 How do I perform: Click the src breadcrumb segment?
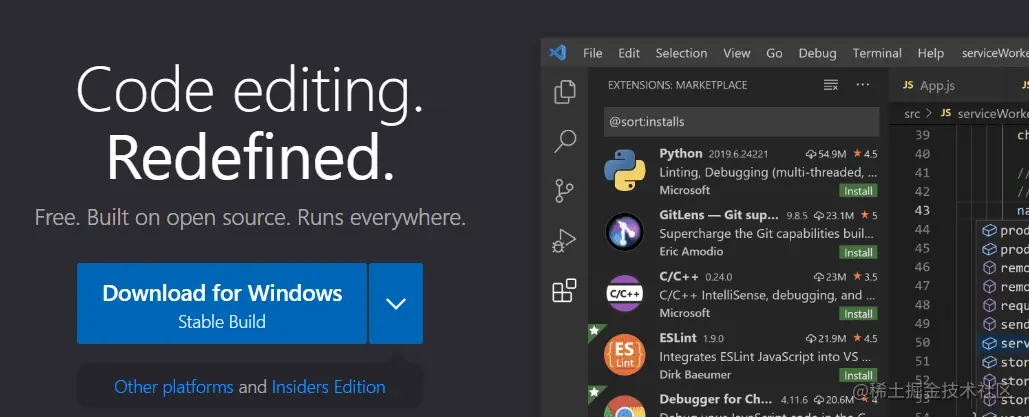coord(912,114)
